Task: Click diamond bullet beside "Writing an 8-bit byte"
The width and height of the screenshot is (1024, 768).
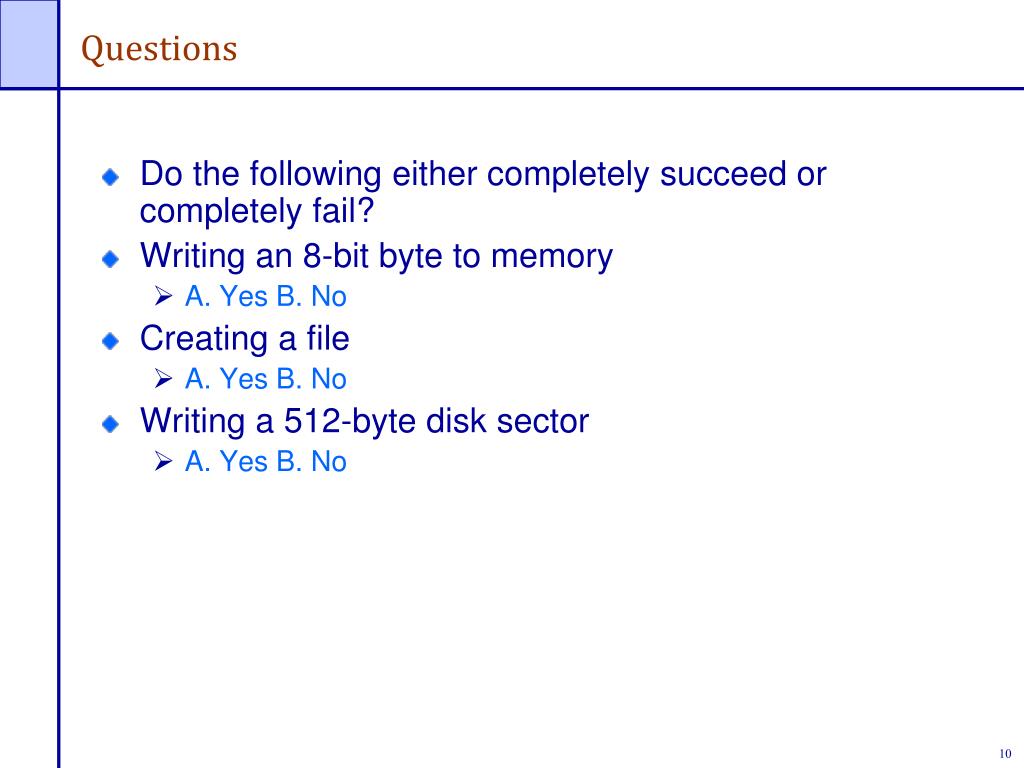Action: pos(111,259)
